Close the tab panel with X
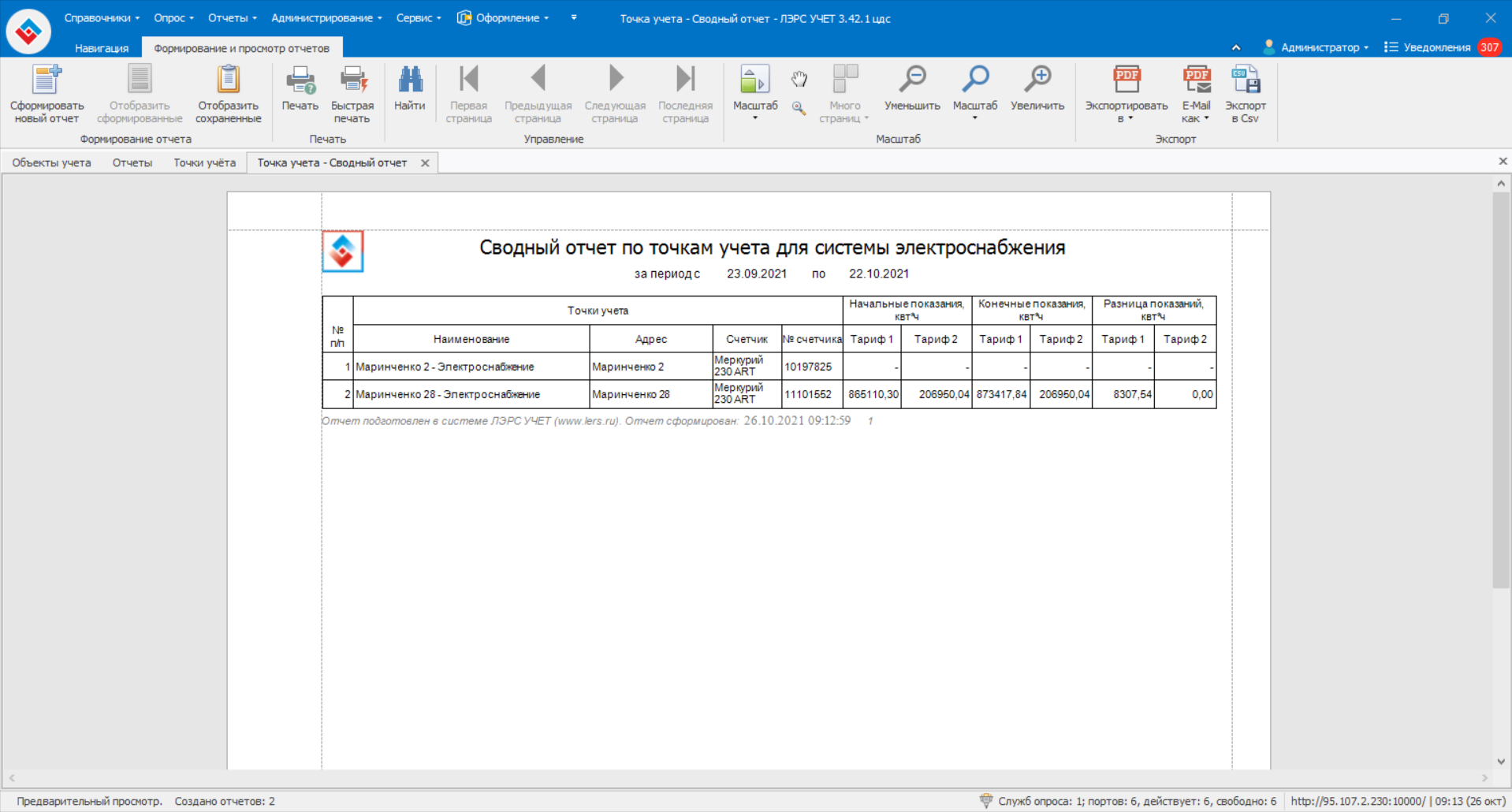 pos(1503,161)
